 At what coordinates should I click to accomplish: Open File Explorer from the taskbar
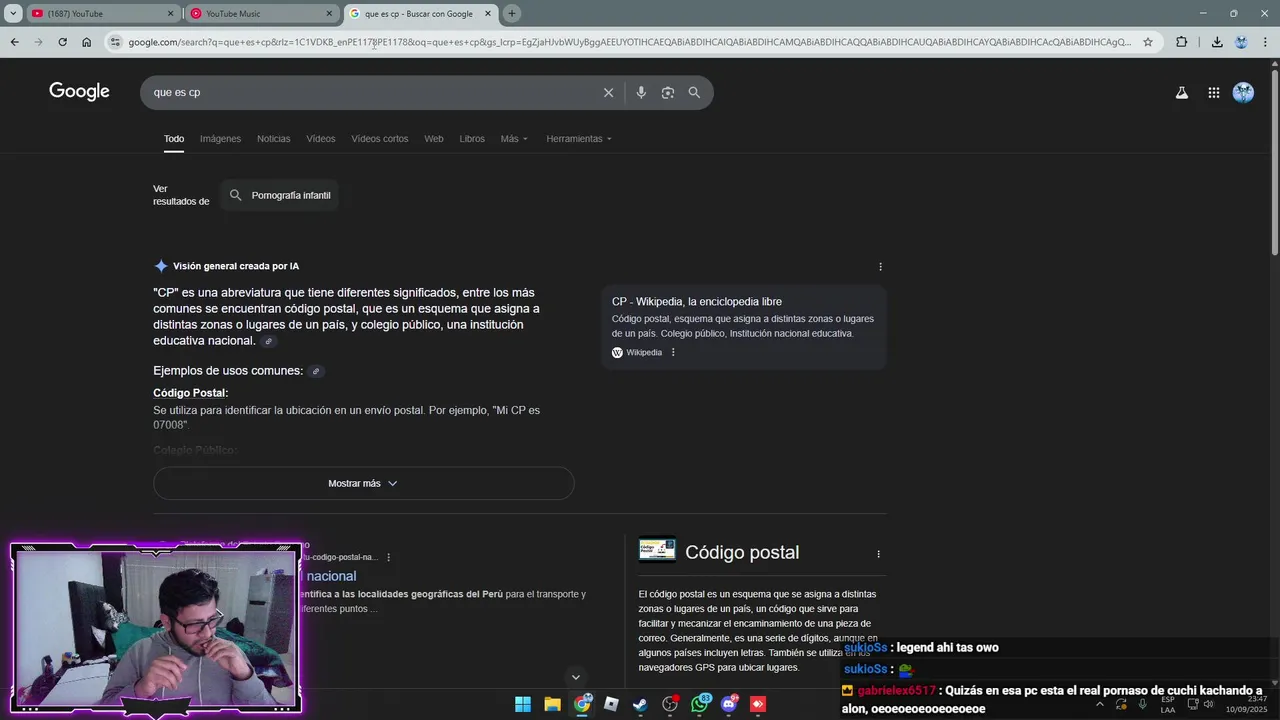click(552, 704)
